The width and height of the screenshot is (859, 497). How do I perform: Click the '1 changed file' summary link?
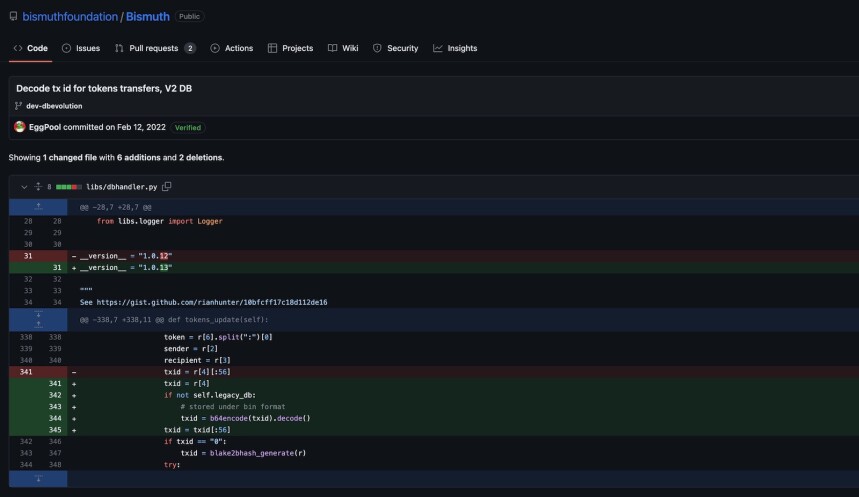pyautogui.click(x=70, y=157)
